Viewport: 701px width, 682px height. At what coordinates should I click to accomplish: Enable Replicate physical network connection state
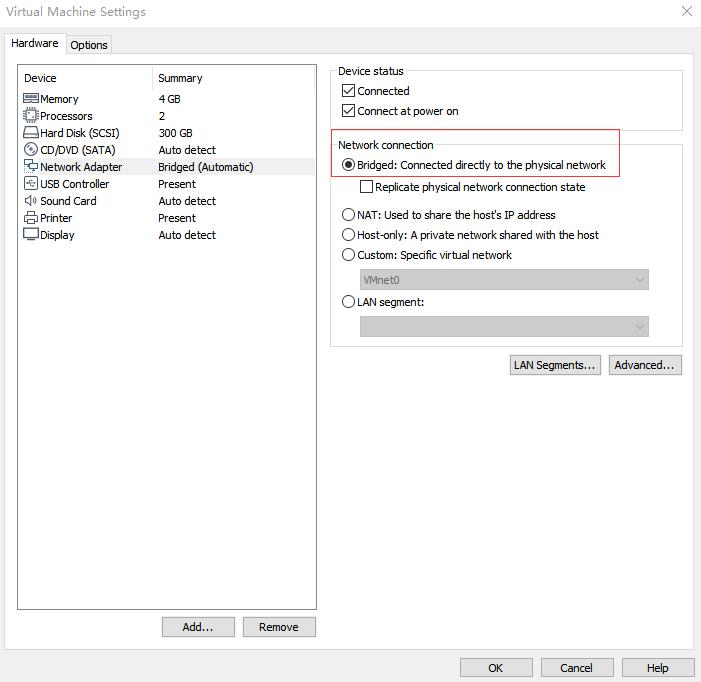click(x=366, y=186)
